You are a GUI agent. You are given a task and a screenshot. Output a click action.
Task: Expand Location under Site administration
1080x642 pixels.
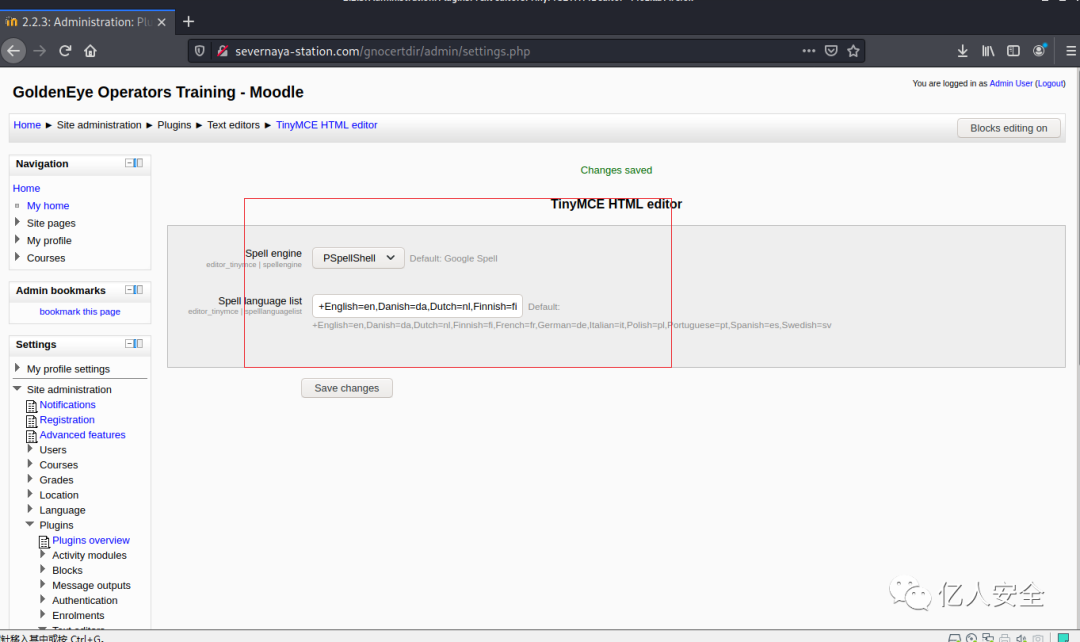pyautogui.click(x=30, y=494)
